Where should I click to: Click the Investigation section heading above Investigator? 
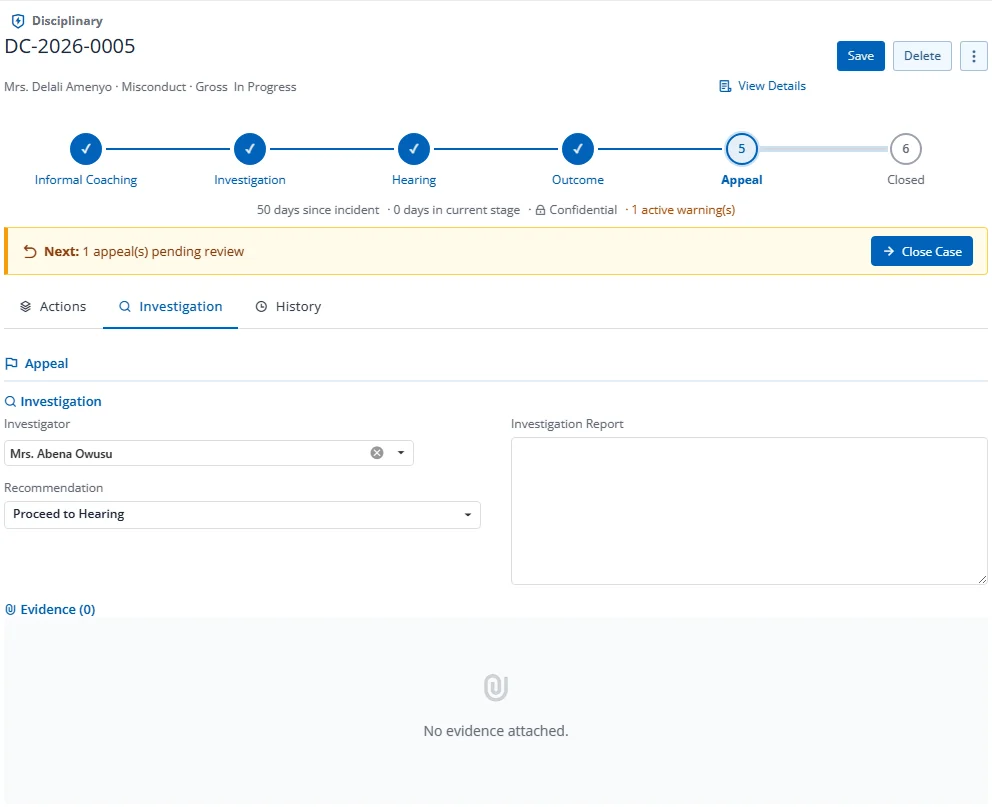tap(61, 402)
